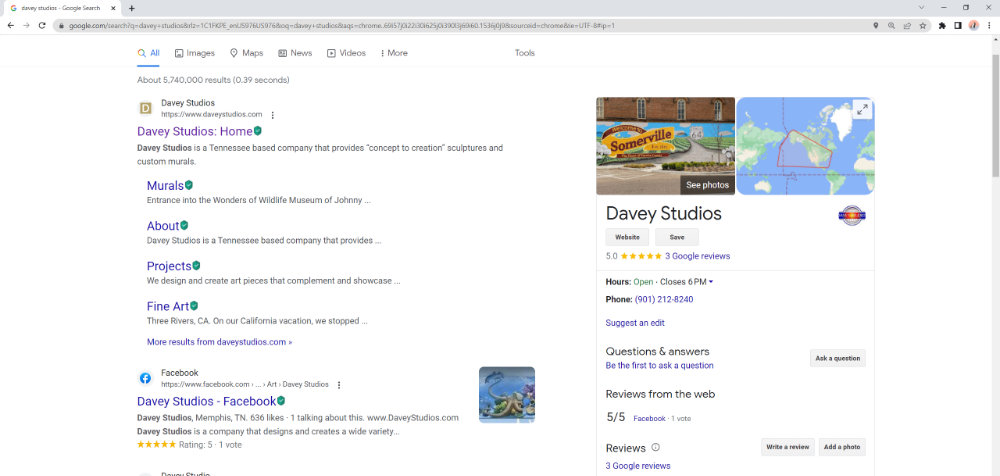The height and width of the screenshot is (476, 1000).
Task: Go back using browser back arrow
Action: click(11, 26)
